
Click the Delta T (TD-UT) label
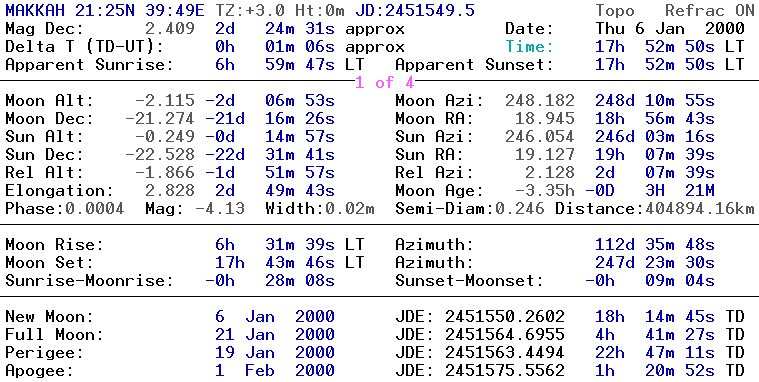coord(85,47)
